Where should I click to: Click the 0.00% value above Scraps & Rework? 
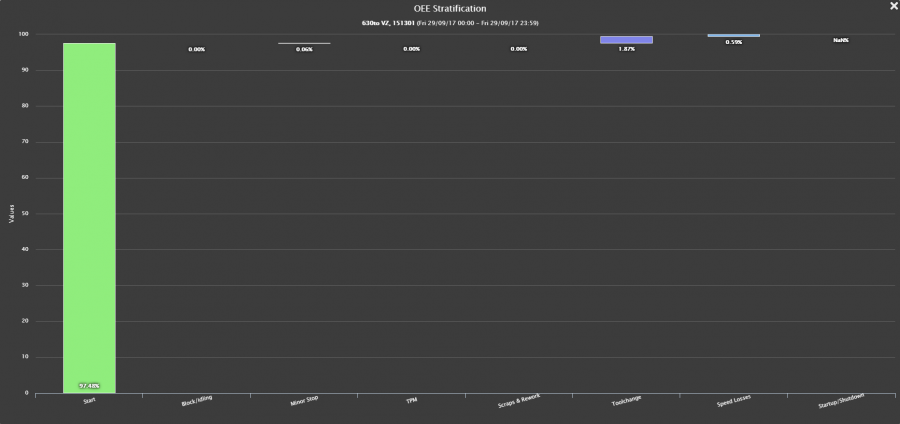point(519,49)
